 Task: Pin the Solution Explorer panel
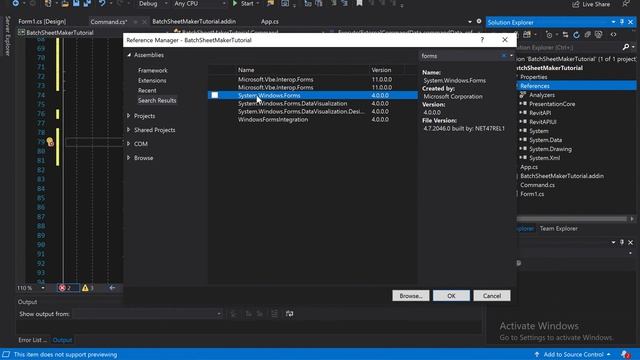click(622, 22)
